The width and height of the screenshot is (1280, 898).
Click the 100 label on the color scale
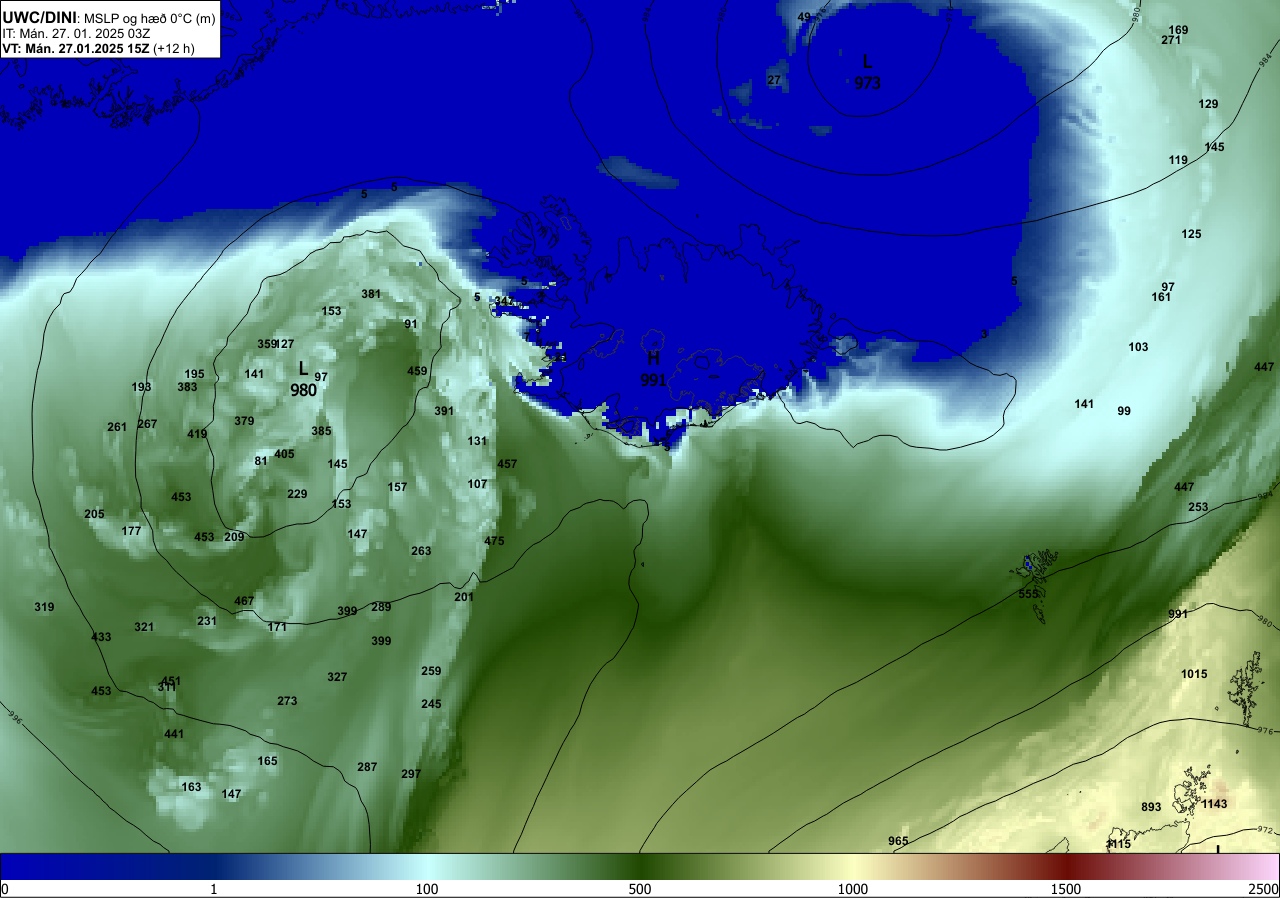[x=427, y=889]
